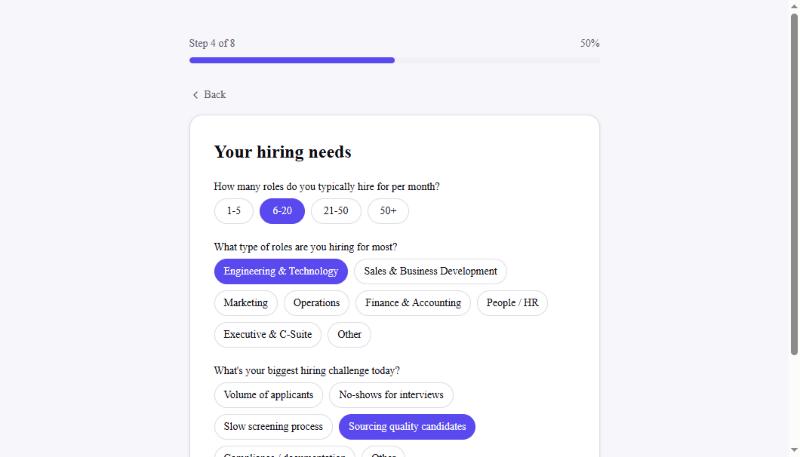Choose Executive & C-Suite role type

[267, 335]
